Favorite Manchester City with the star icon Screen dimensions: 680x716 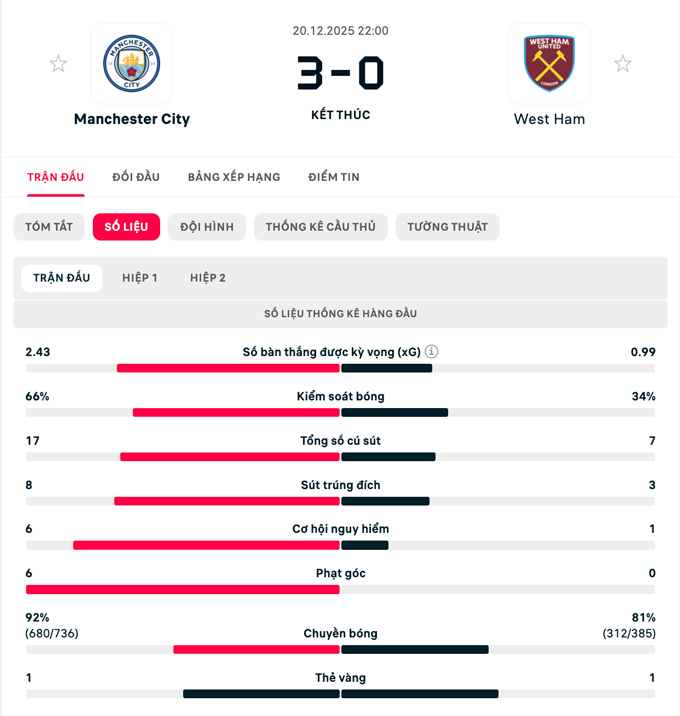(x=58, y=64)
